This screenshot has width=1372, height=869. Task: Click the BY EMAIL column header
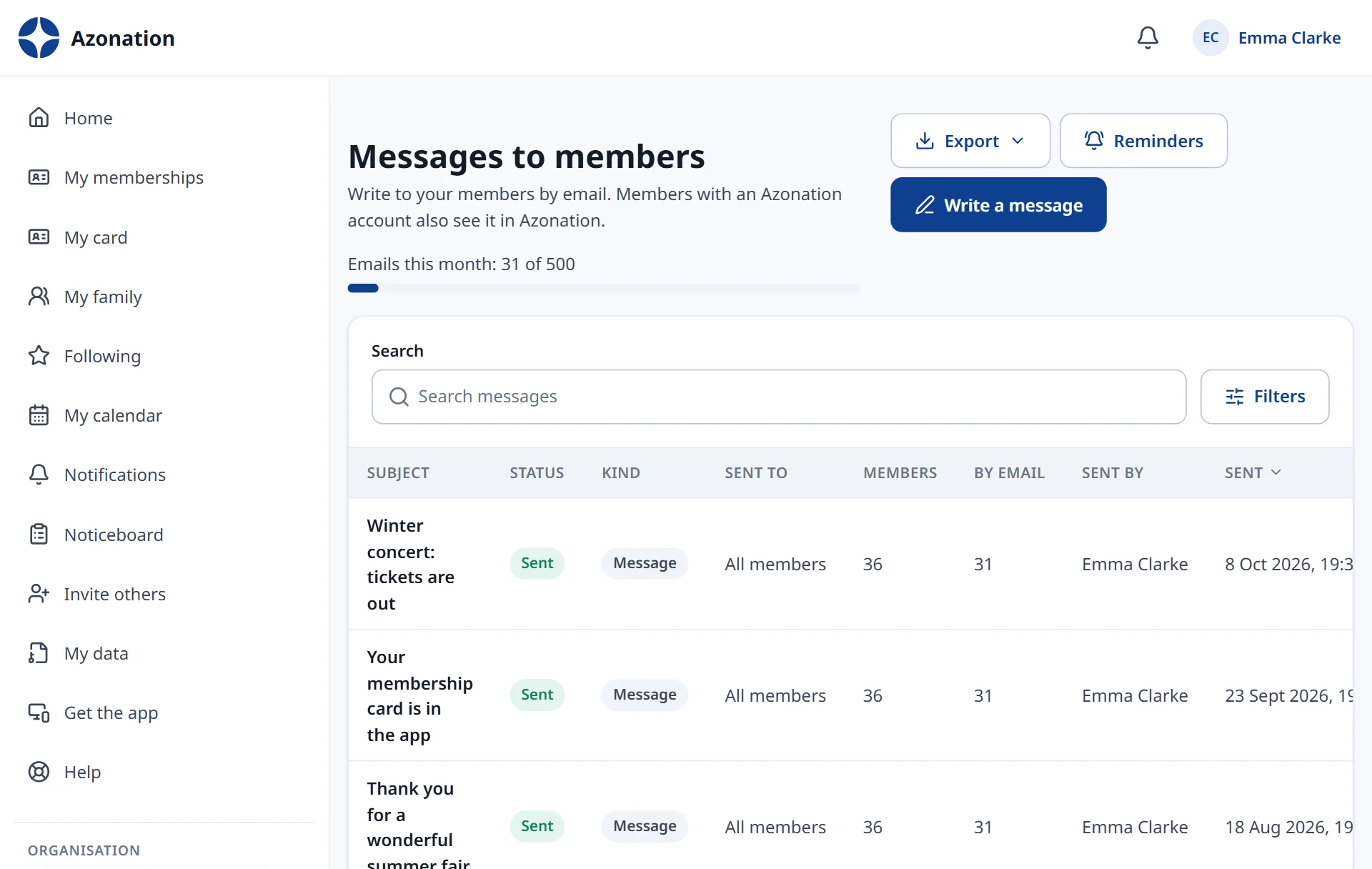1009,473
